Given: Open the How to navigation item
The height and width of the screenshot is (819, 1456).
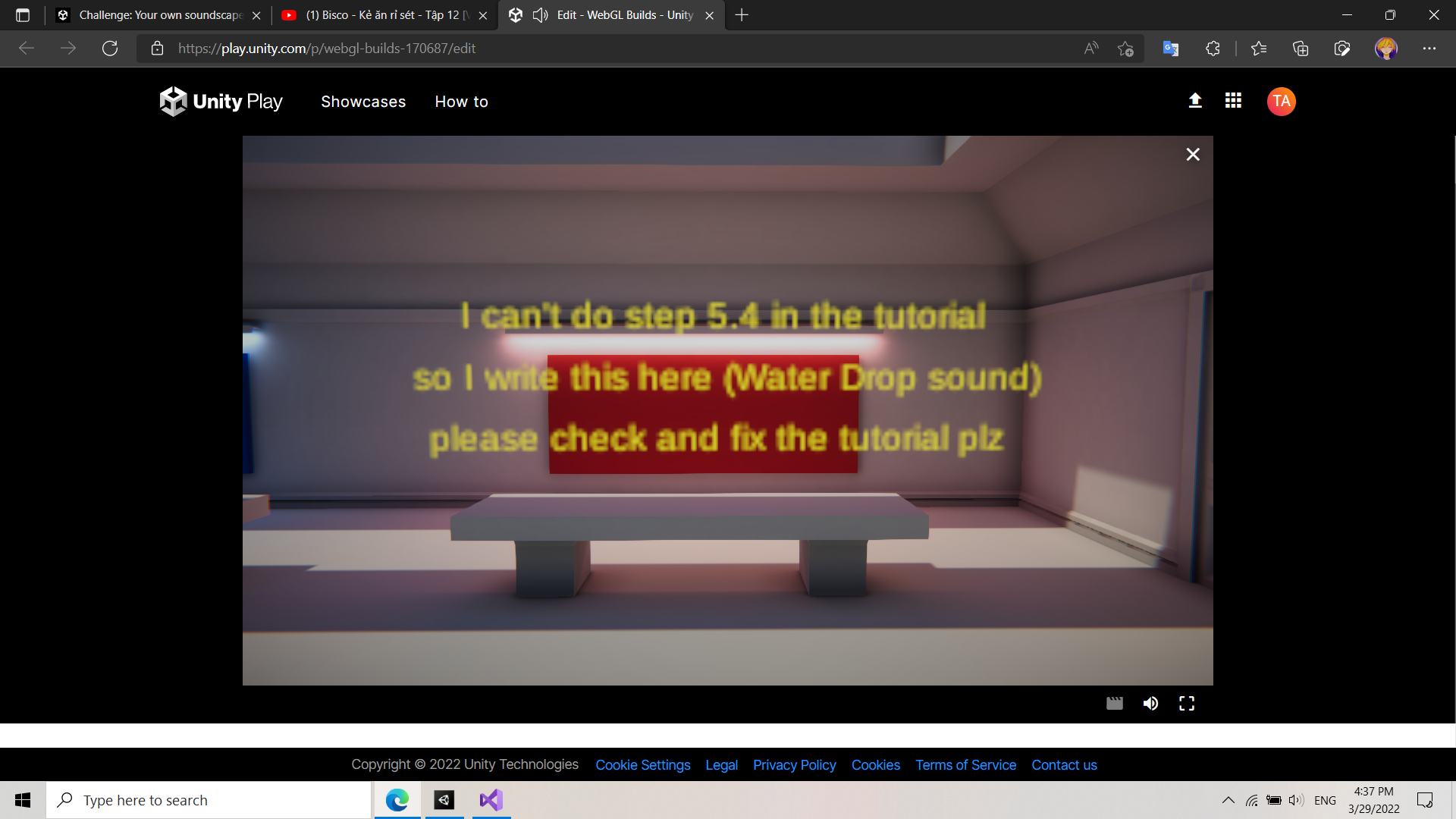Looking at the screenshot, I should (x=461, y=101).
